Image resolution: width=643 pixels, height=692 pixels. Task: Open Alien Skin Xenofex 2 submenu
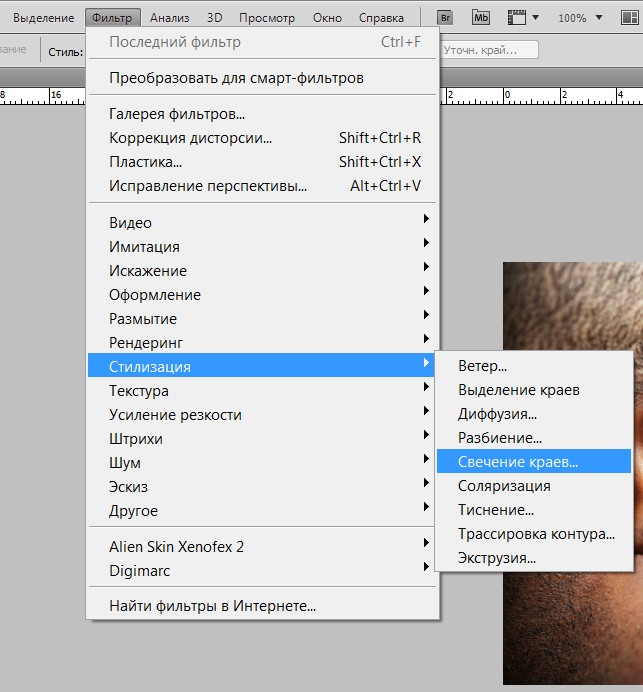point(261,547)
